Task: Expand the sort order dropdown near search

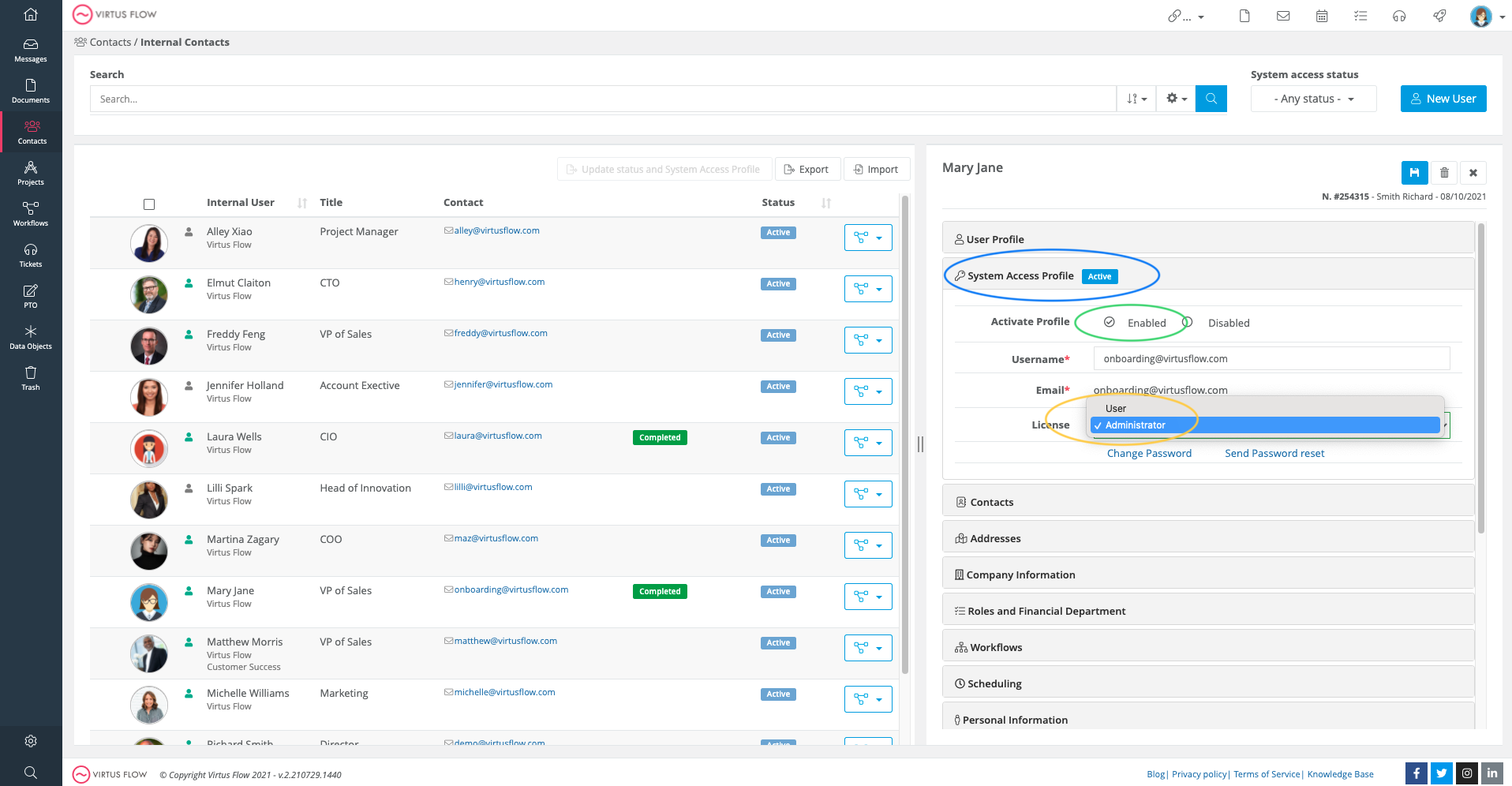Action: 1136,99
